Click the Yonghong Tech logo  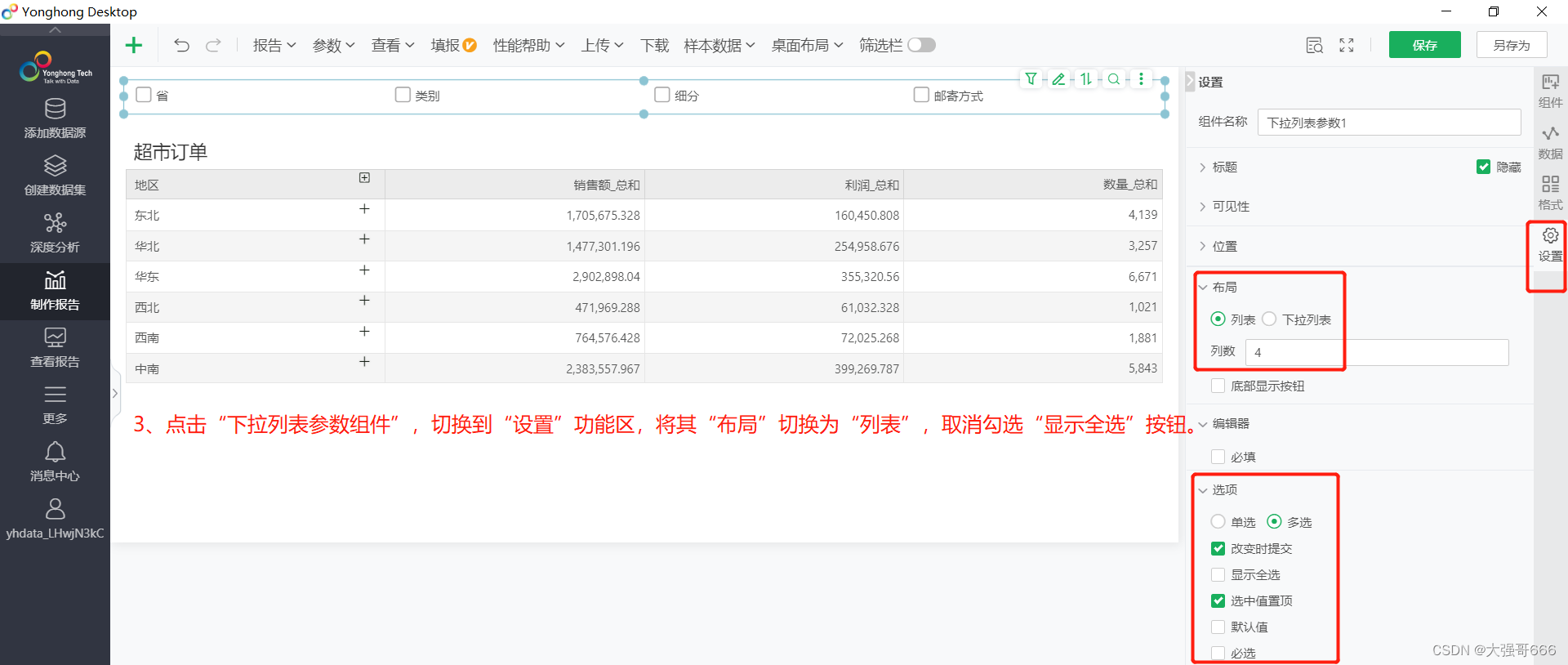55,68
